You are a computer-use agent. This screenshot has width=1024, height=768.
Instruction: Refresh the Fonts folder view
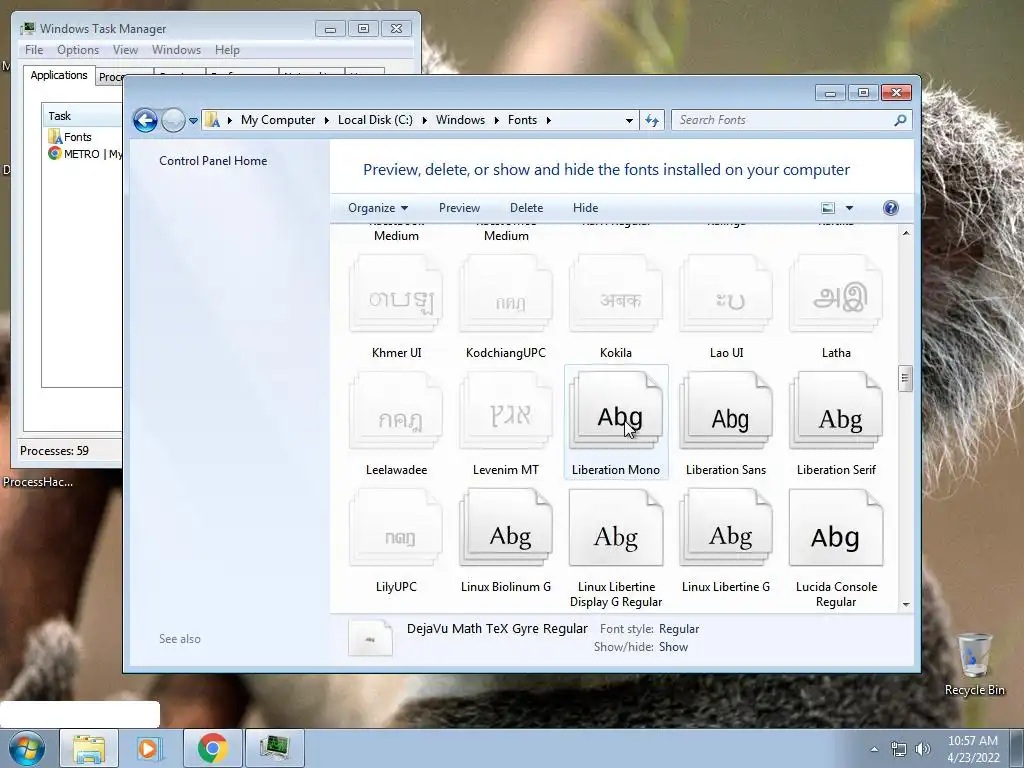coord(652,120)
